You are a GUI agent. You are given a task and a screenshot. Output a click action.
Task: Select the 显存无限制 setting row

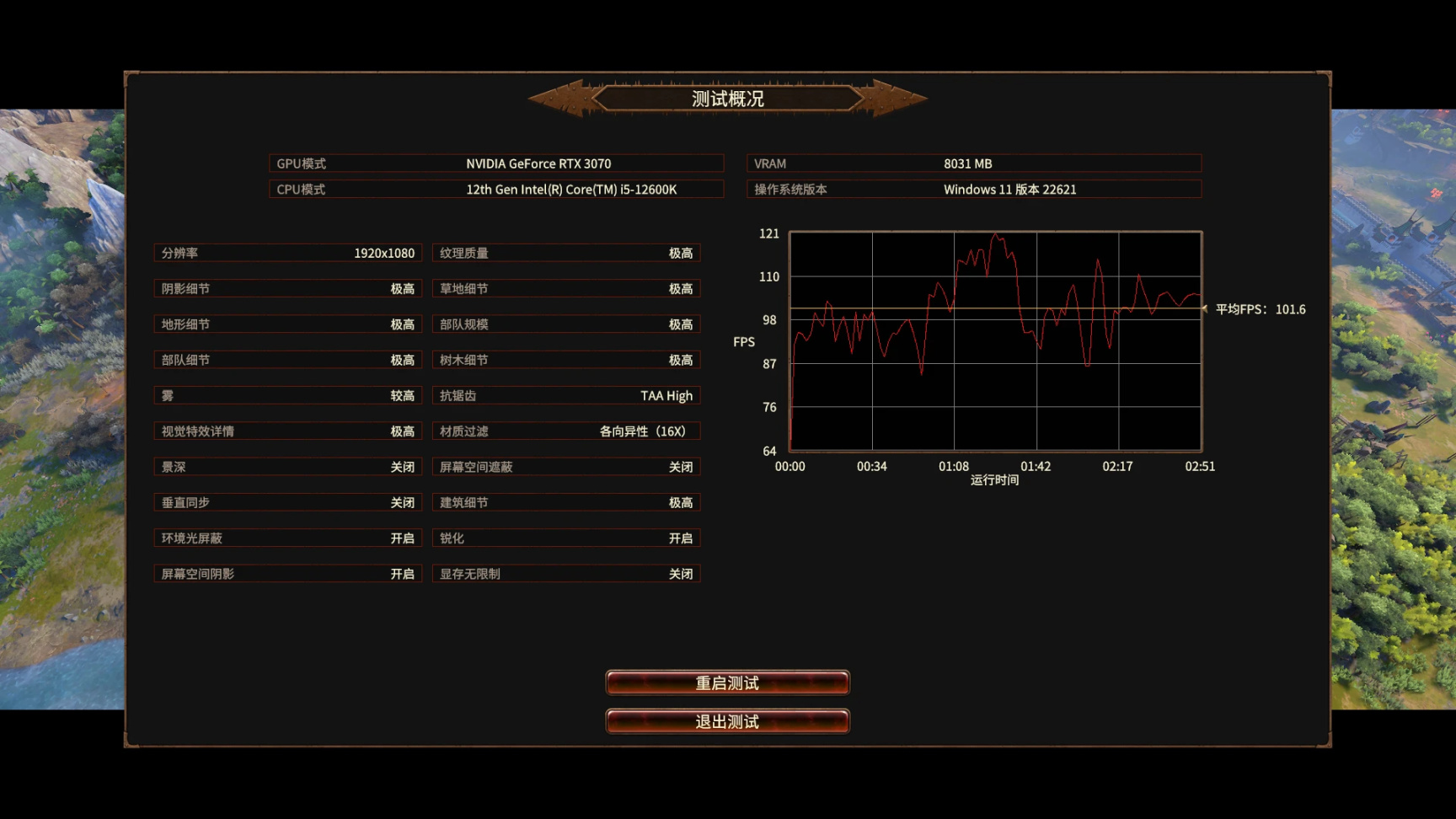click(x=566, y=574)
